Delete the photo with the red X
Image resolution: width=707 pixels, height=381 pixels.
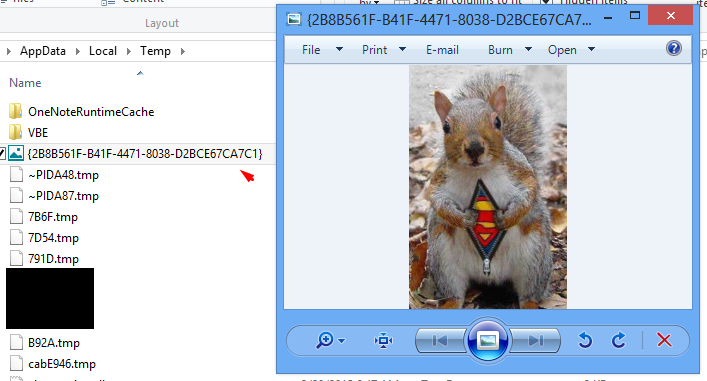point(664,340)
